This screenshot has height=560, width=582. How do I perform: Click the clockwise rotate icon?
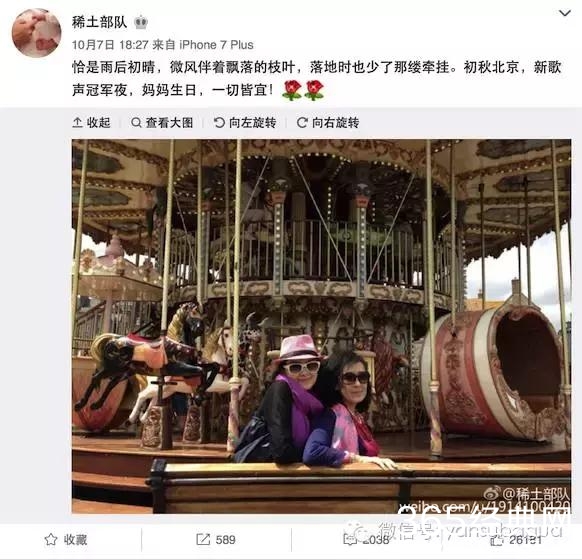tap(302, 122)
